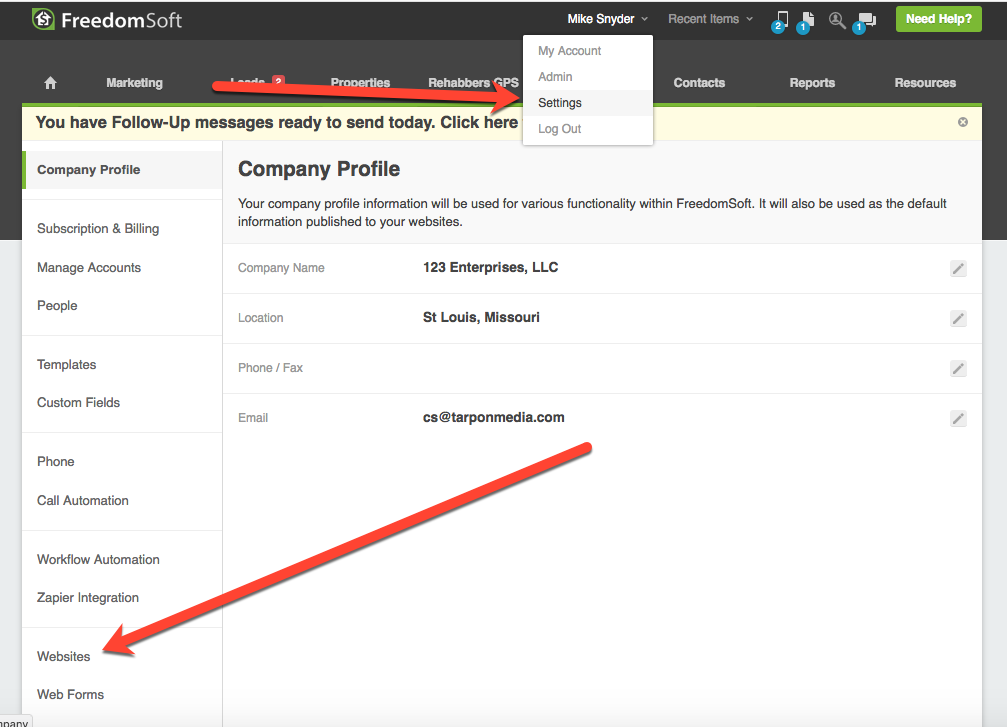Edit the Company Name field pencil icon

[958, 268]
